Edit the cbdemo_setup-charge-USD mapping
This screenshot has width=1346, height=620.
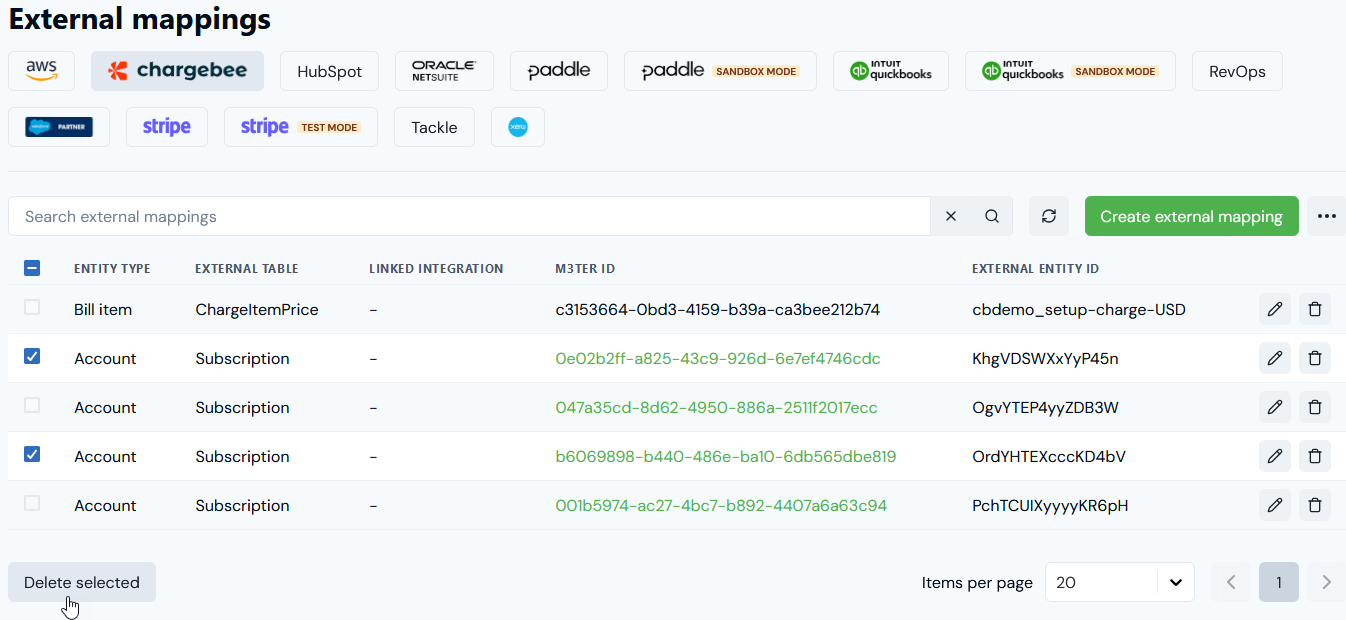[1275, 309]
